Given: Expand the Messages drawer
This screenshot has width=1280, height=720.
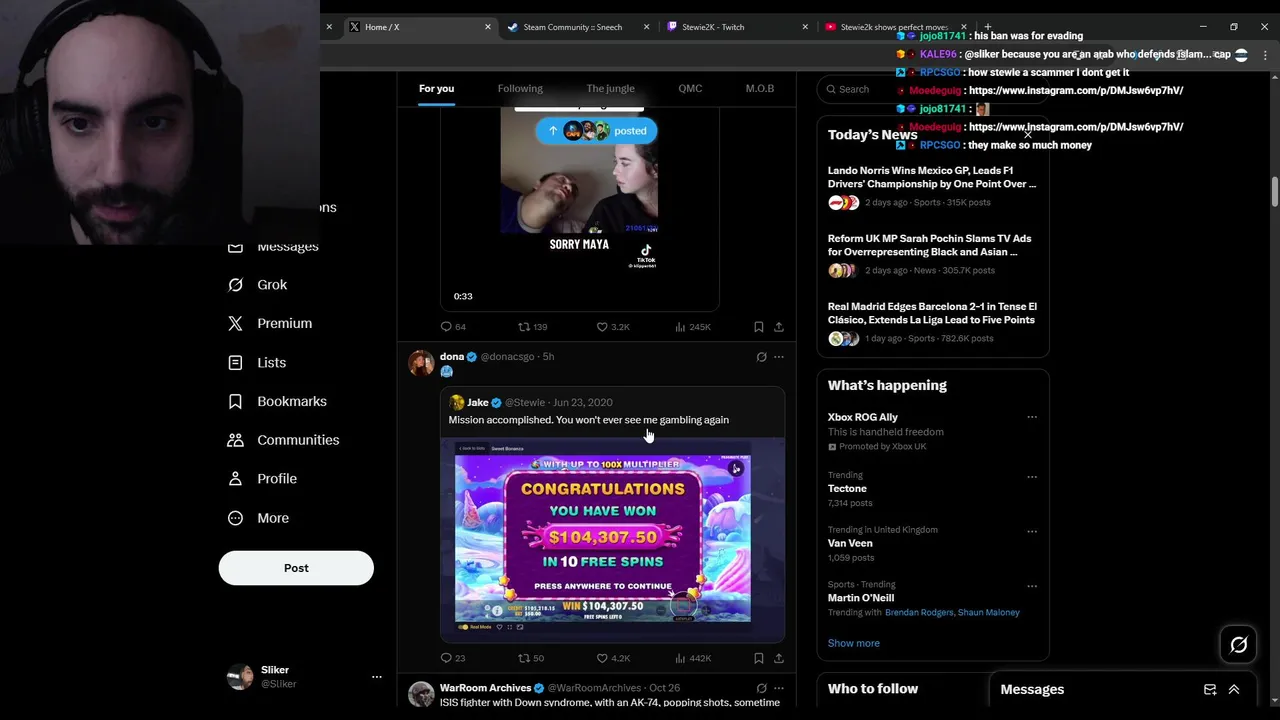Looking at the screenshot, I should pyautogui.click(x=1234, y=689).
